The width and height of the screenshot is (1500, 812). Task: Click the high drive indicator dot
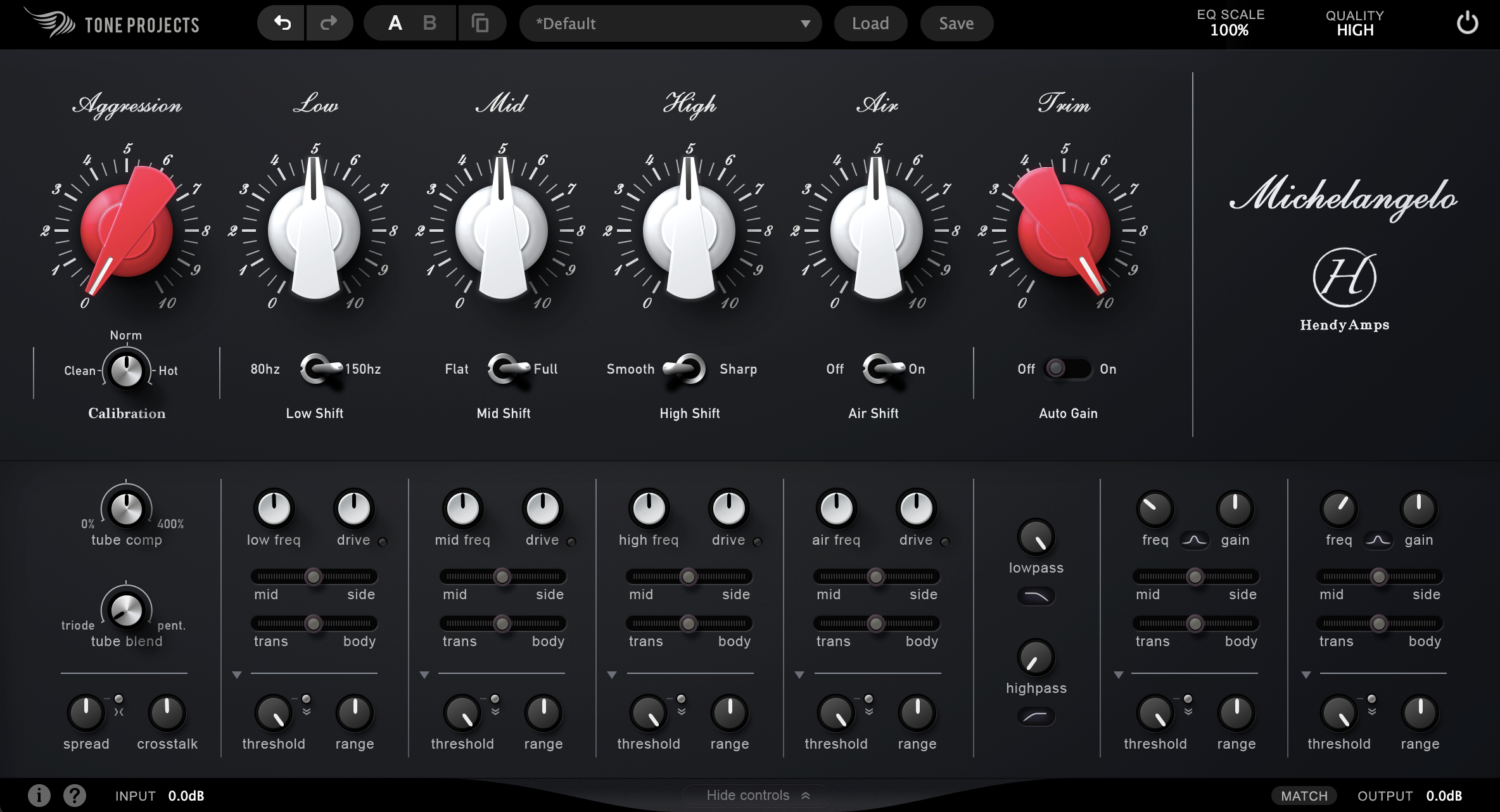pos(758,542)
